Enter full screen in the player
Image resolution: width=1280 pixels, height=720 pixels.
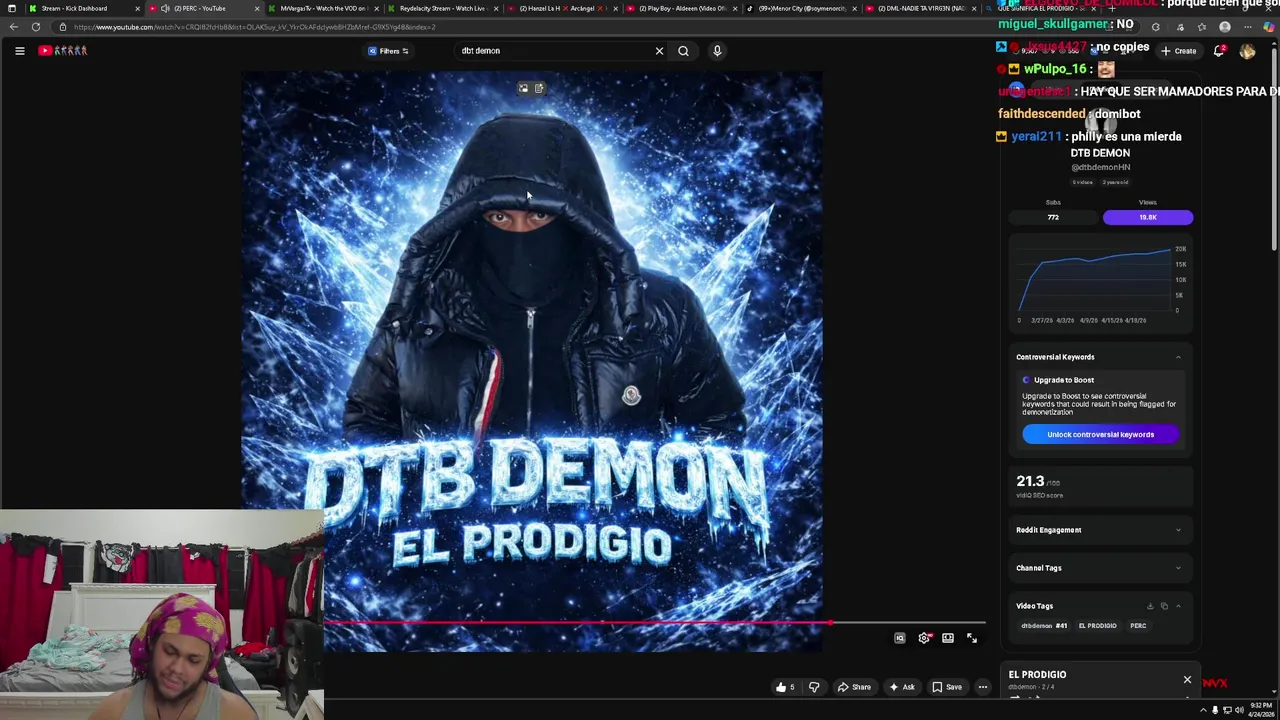tap(972, 638)
